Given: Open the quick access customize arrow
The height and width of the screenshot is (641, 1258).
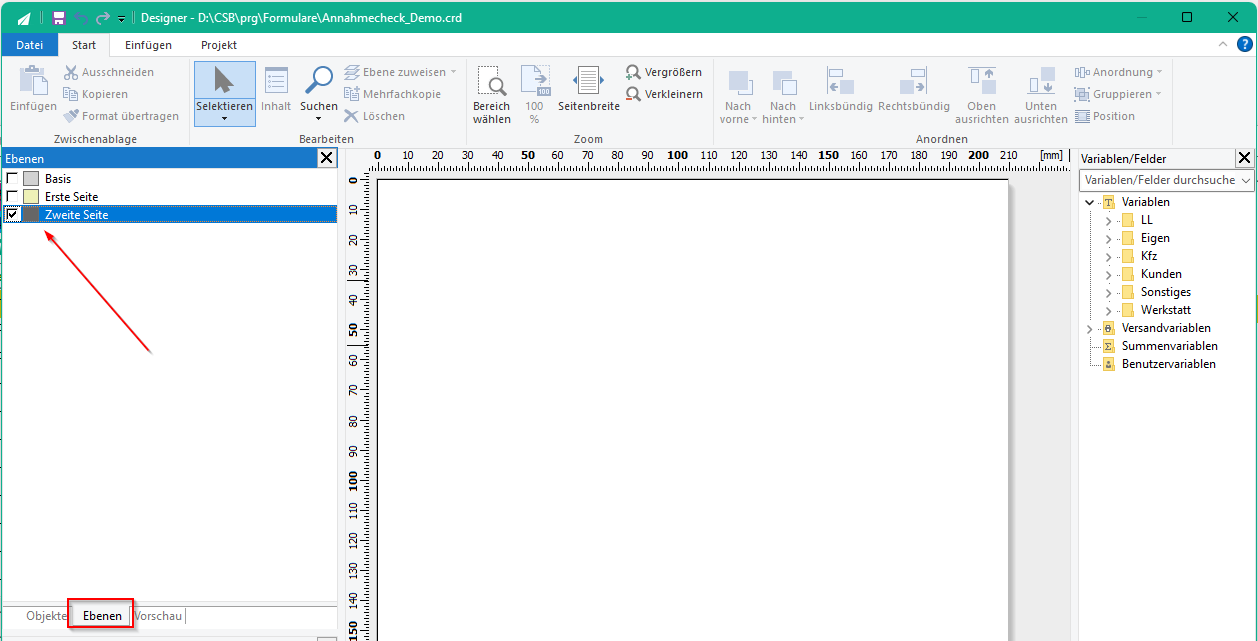Looking at the screenshot, I should click(122, 19).
